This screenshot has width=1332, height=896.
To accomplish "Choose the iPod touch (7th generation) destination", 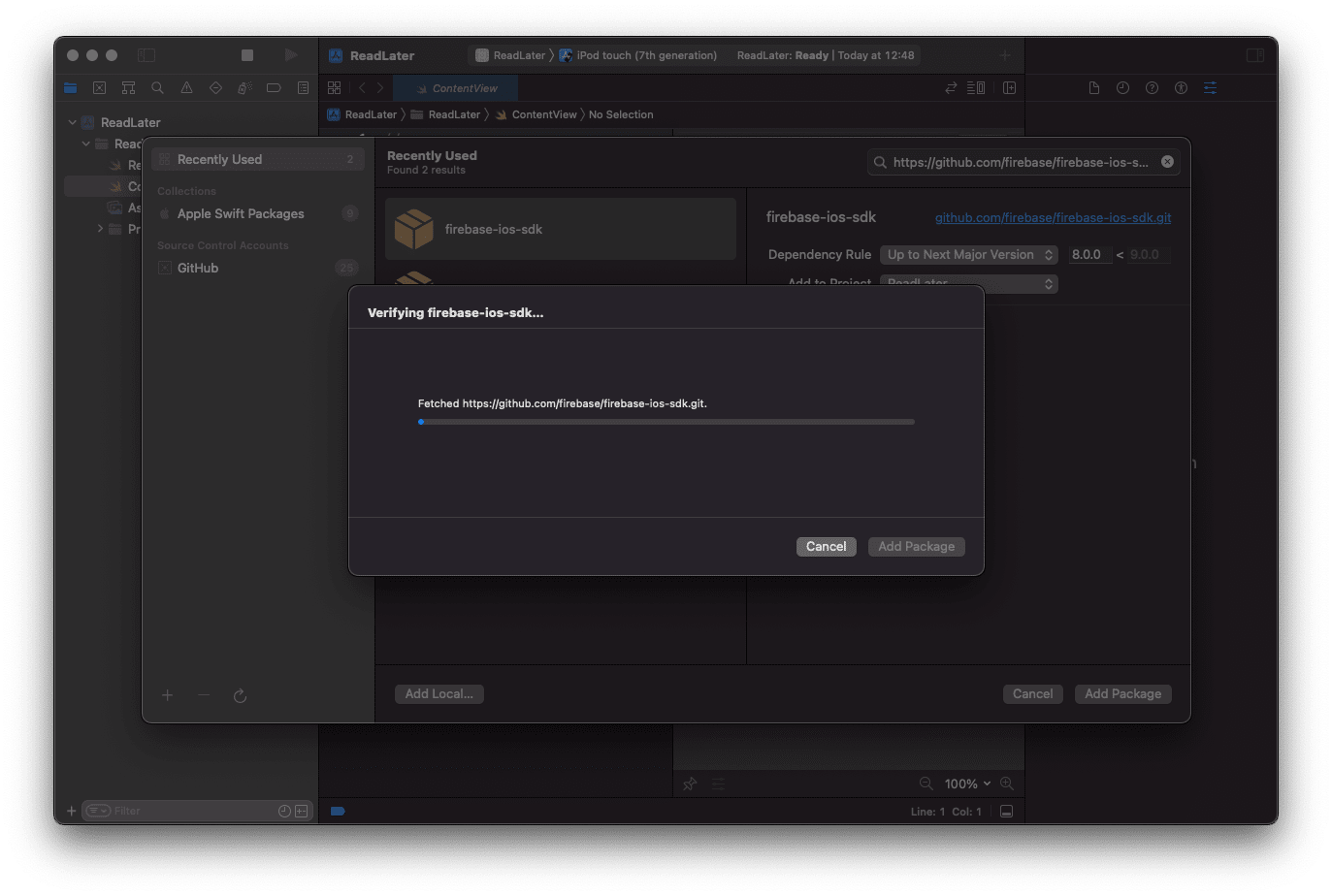I will (x=638, y=55).
